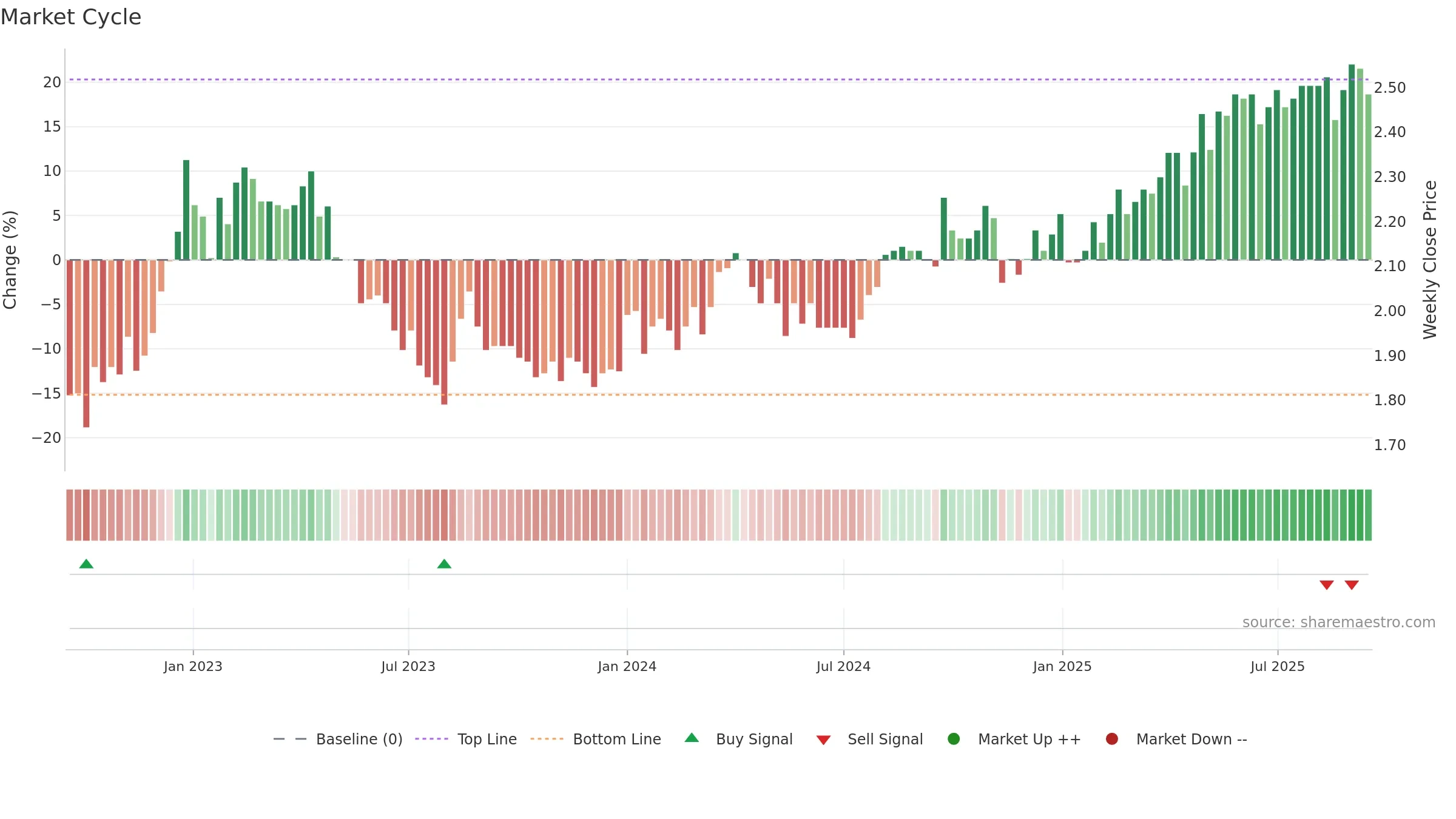Toggle the Bottom Line legend item
The width and height of the screenshot is (1456, 819).
[596, 739]
